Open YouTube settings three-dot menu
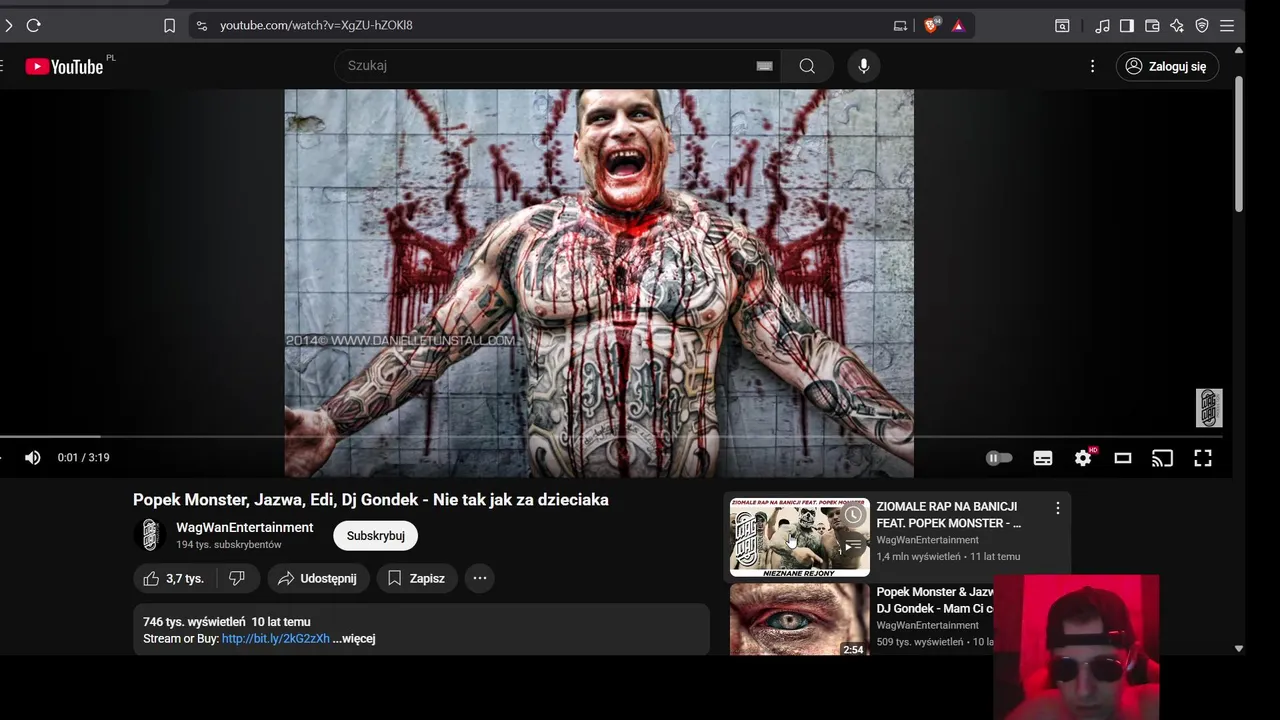Screen dimensions: 1280x720 [1092, 66]
